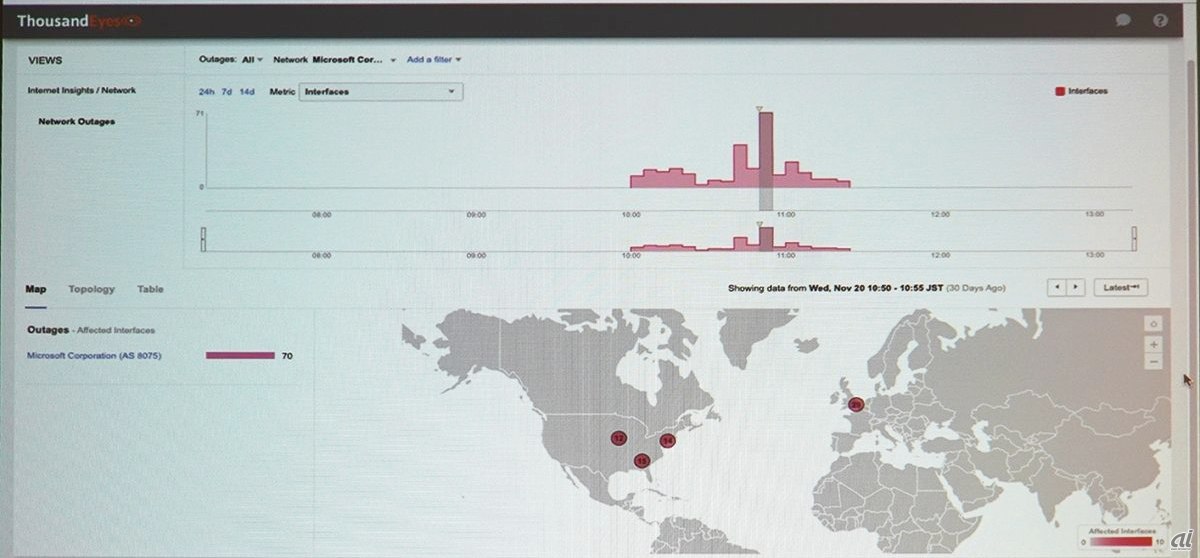Open Microsoft Corporation (AS 8075) link
This screenshot has width=1200, height=558.
pyautogui.click(x=94, y=355)
